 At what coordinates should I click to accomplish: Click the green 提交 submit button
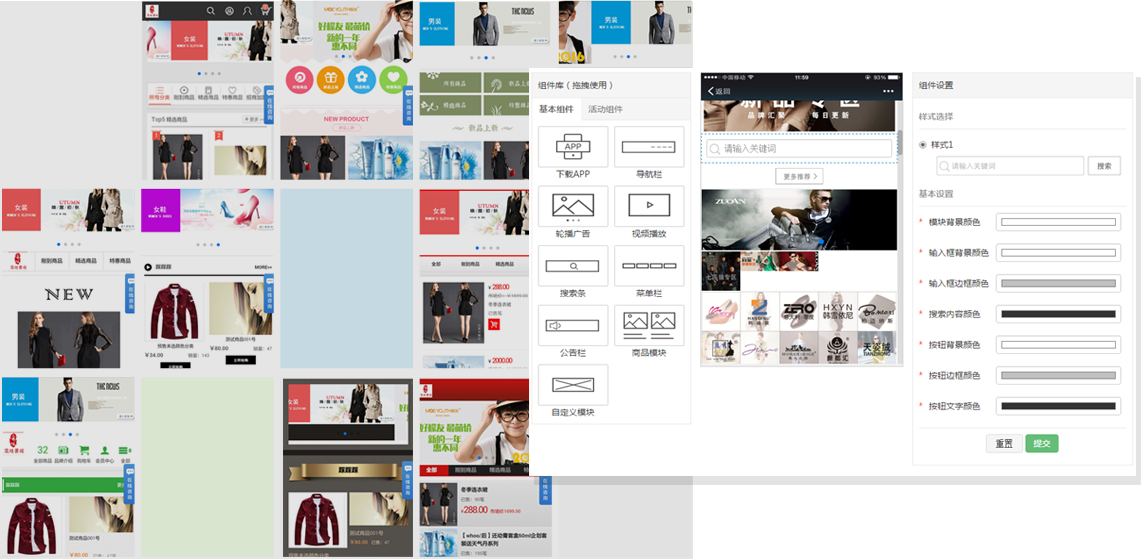pyautogui.click(x=1041, y=443)
